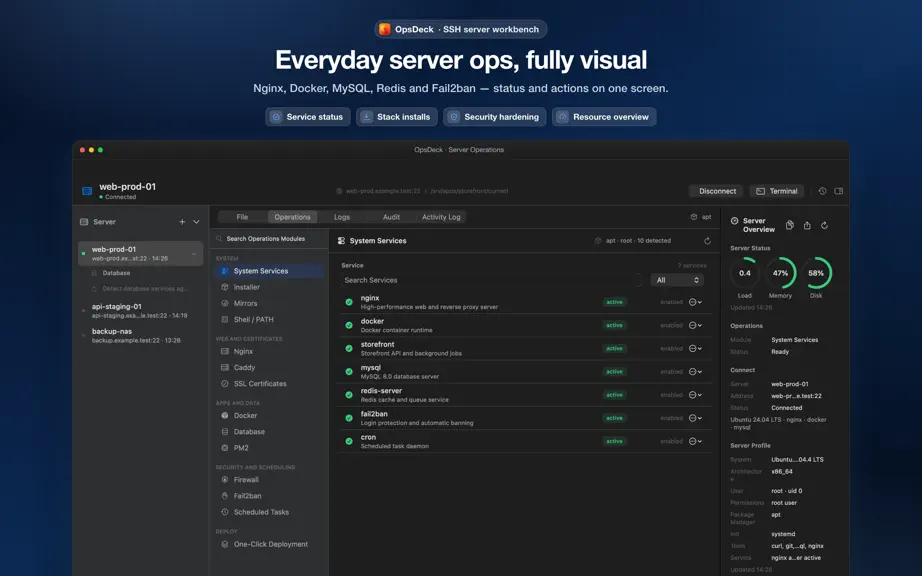The width and height of the screenshot is (922, 576).
Task: Open actions menu for nginx service
Action: tap(695, 302)
